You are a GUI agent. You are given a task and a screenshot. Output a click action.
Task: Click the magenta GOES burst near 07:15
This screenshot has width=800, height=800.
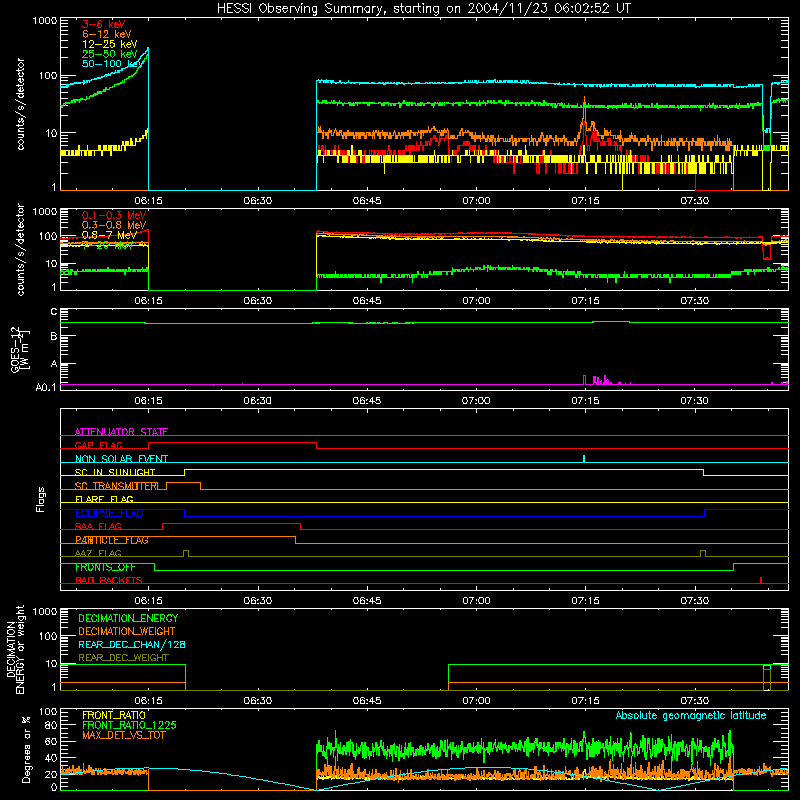click(x=585, y=380)
